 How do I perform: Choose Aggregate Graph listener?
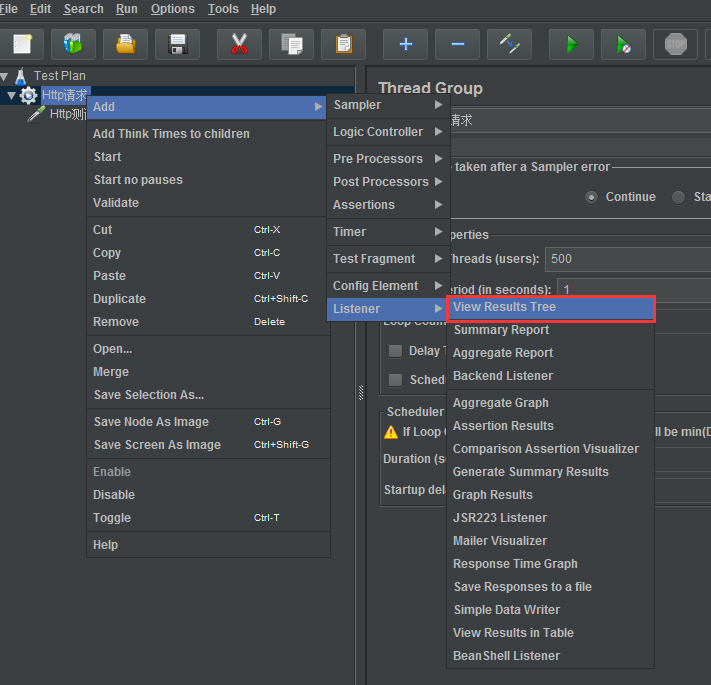coord(550,403)
